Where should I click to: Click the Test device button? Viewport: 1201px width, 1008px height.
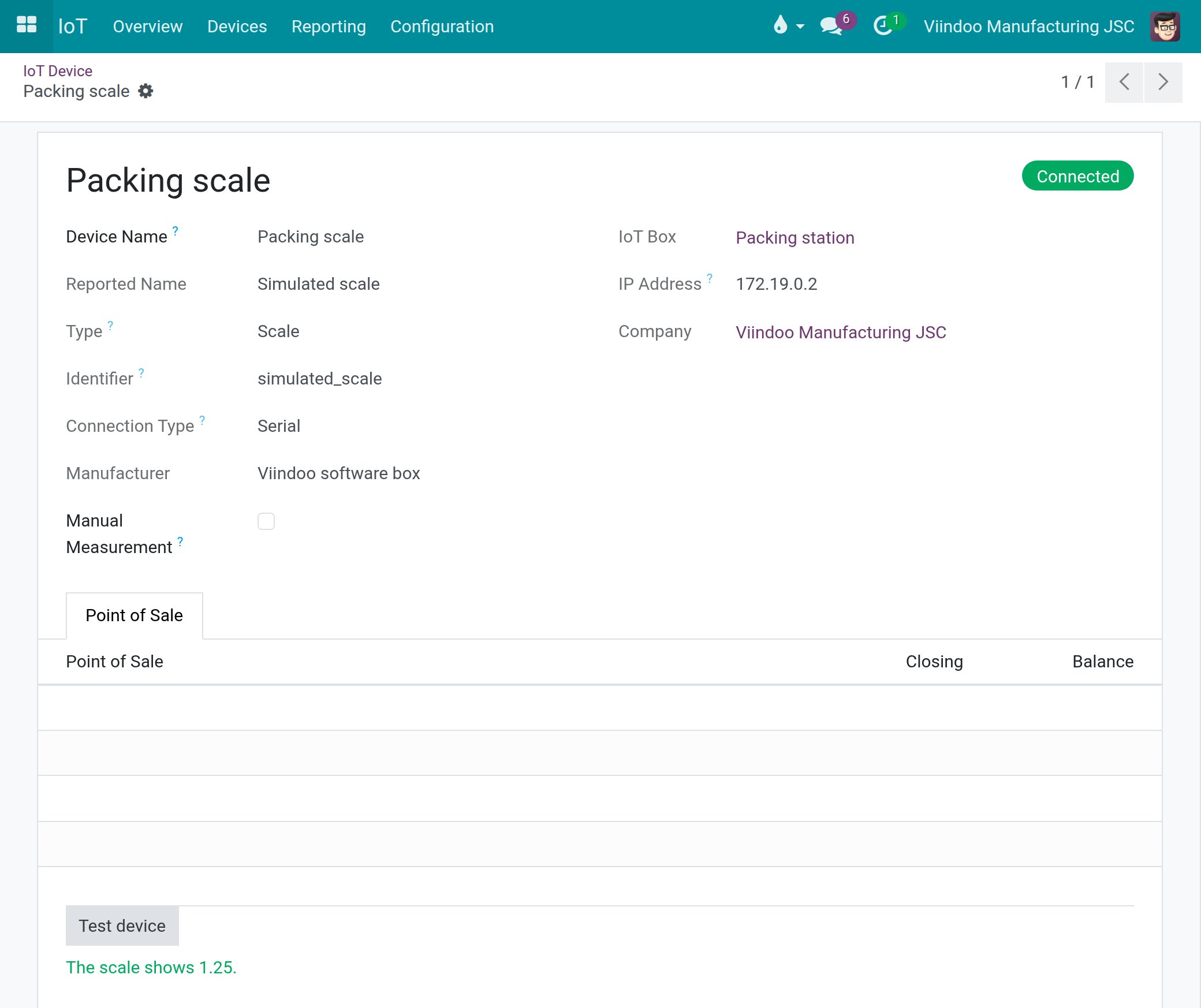click(122, 926)
